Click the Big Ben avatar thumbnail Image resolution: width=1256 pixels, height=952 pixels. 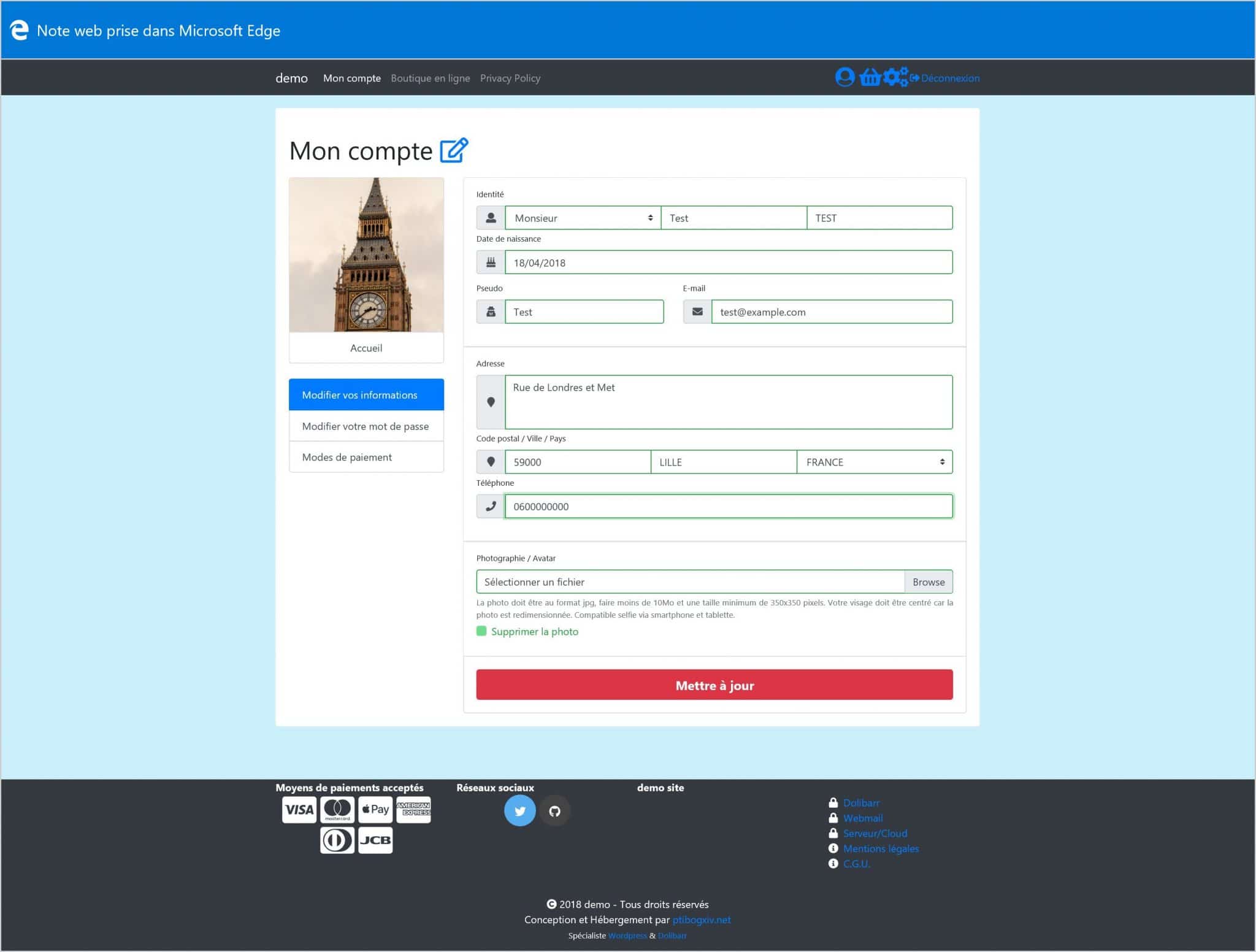tap(366, 255)
